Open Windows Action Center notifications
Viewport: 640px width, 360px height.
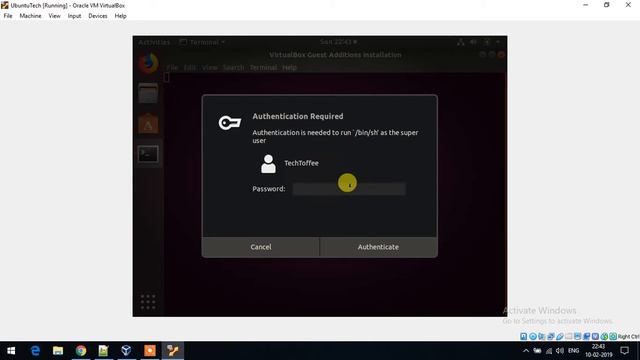tap(624, 351)
